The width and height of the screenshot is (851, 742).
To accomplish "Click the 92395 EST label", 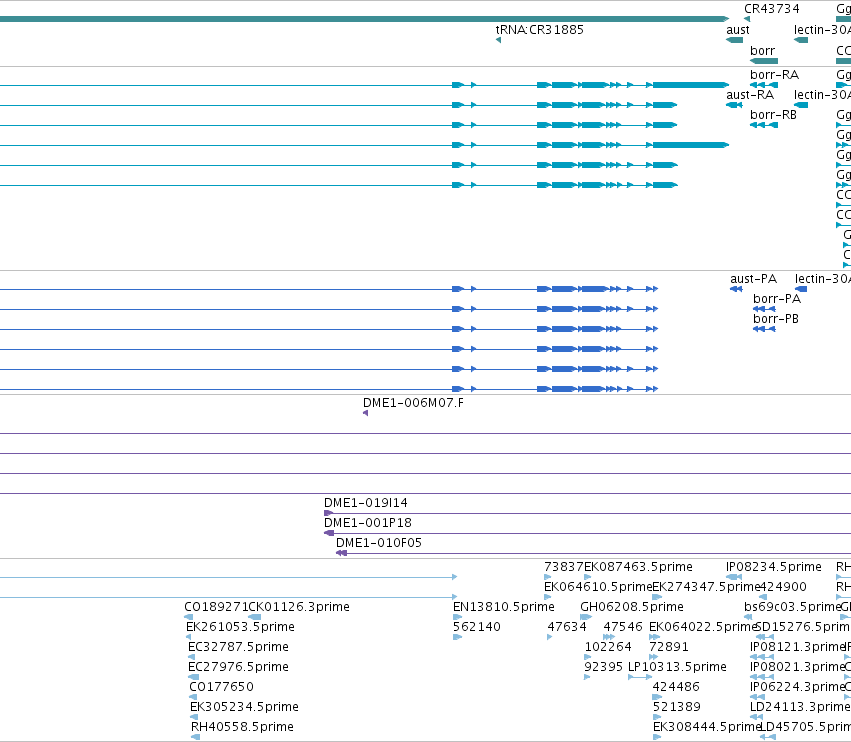I will tap(604, 667).
